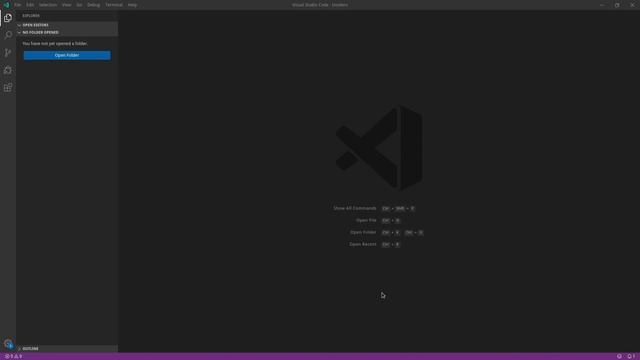Viewport: 640px width, 360px height.
Task: Open the Terminal menu
Action: (x=114, y=5)
